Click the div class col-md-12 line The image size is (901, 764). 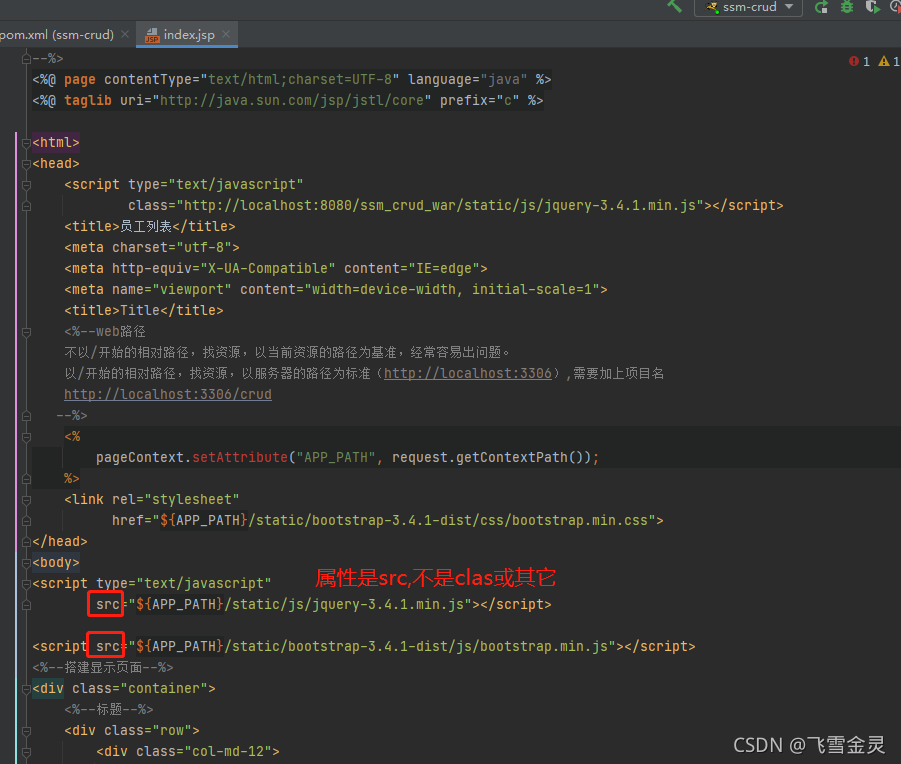pos(188,751)
